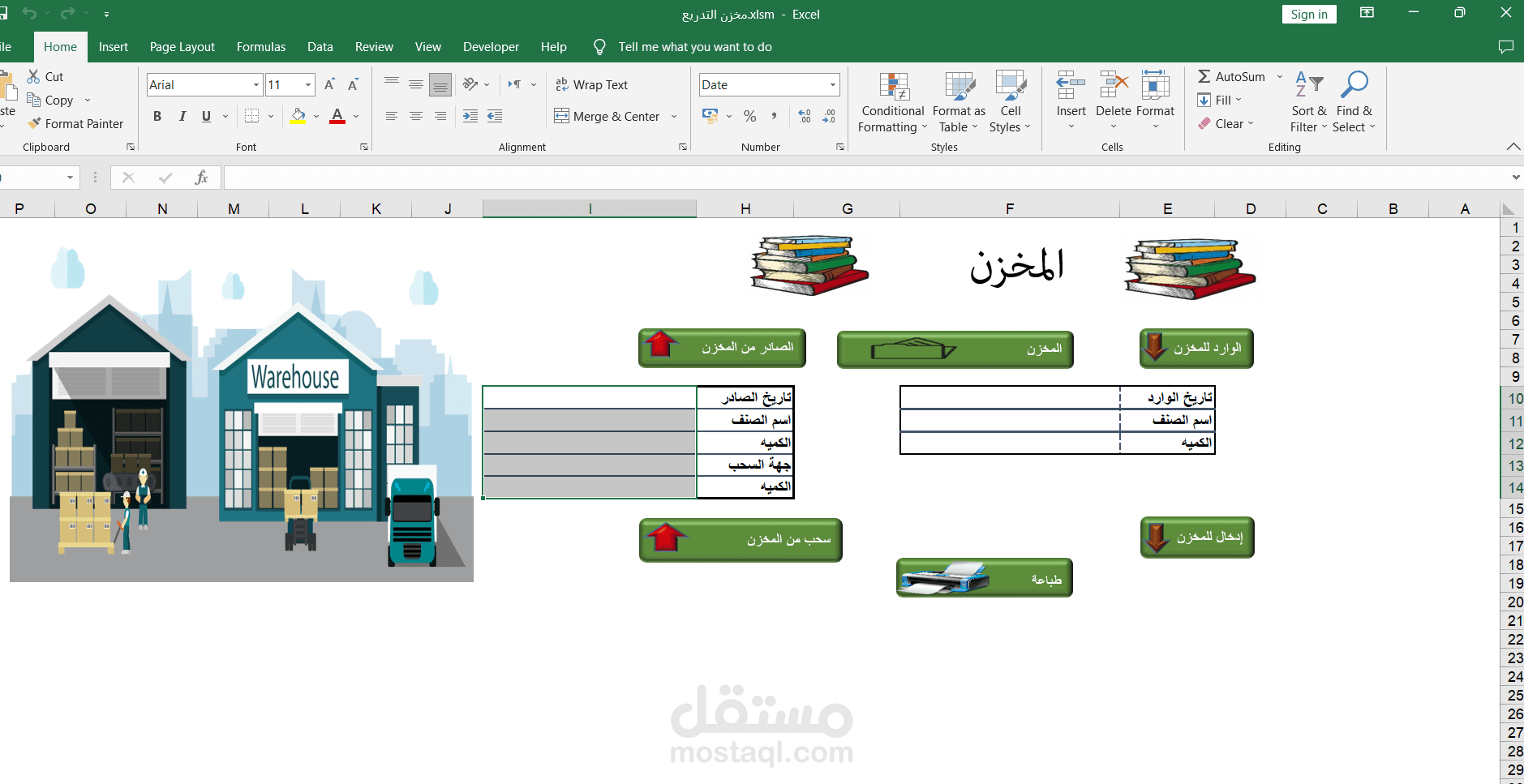Toggle Bottom Align button
The image size is (1524, 784).
440,84
